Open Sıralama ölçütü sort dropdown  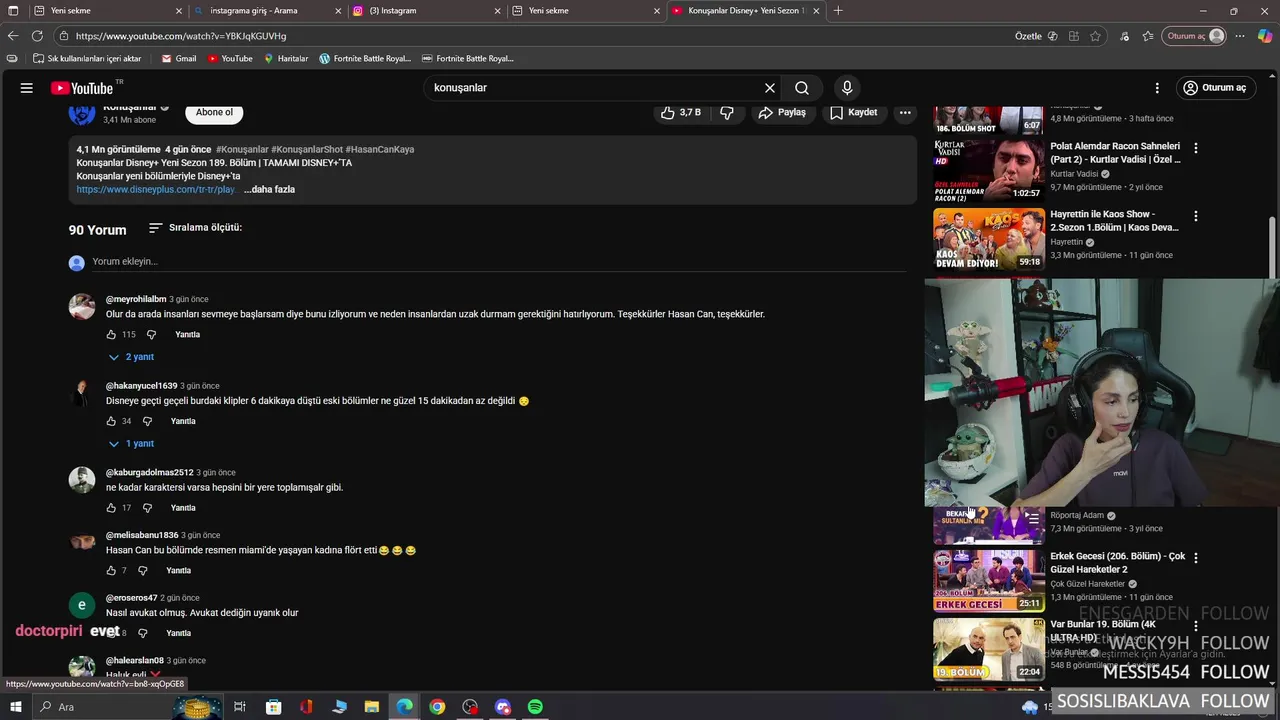coord(195,228)
